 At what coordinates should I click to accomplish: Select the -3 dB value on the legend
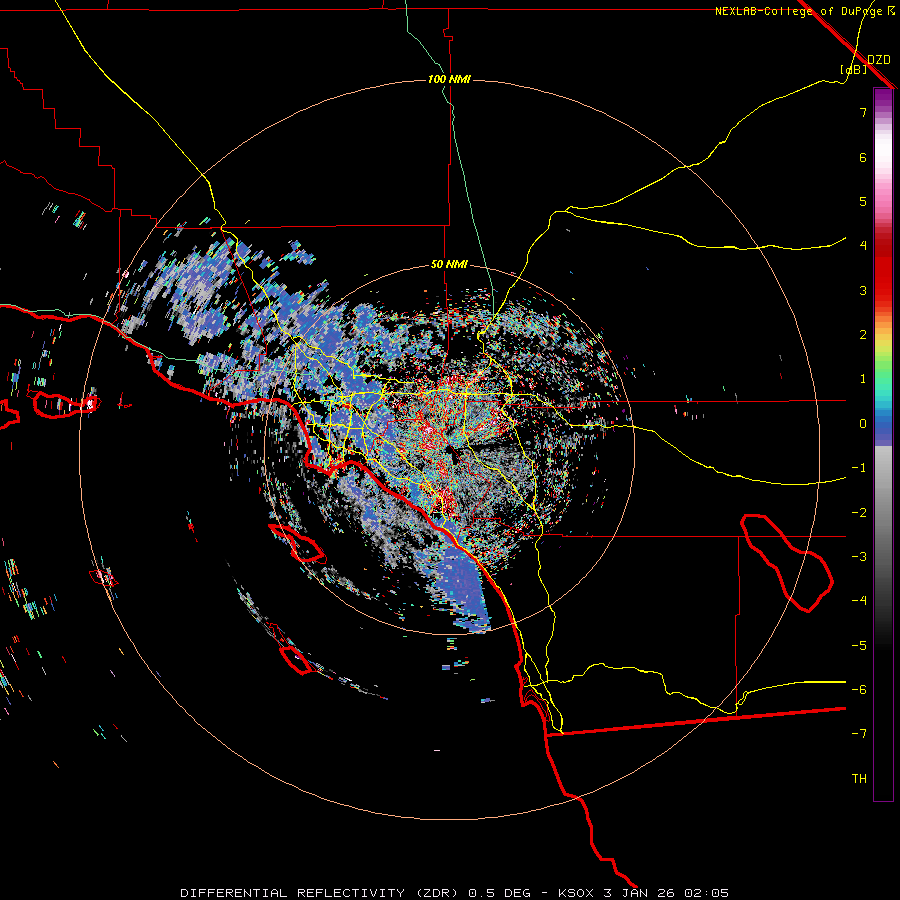coord(859,557)
